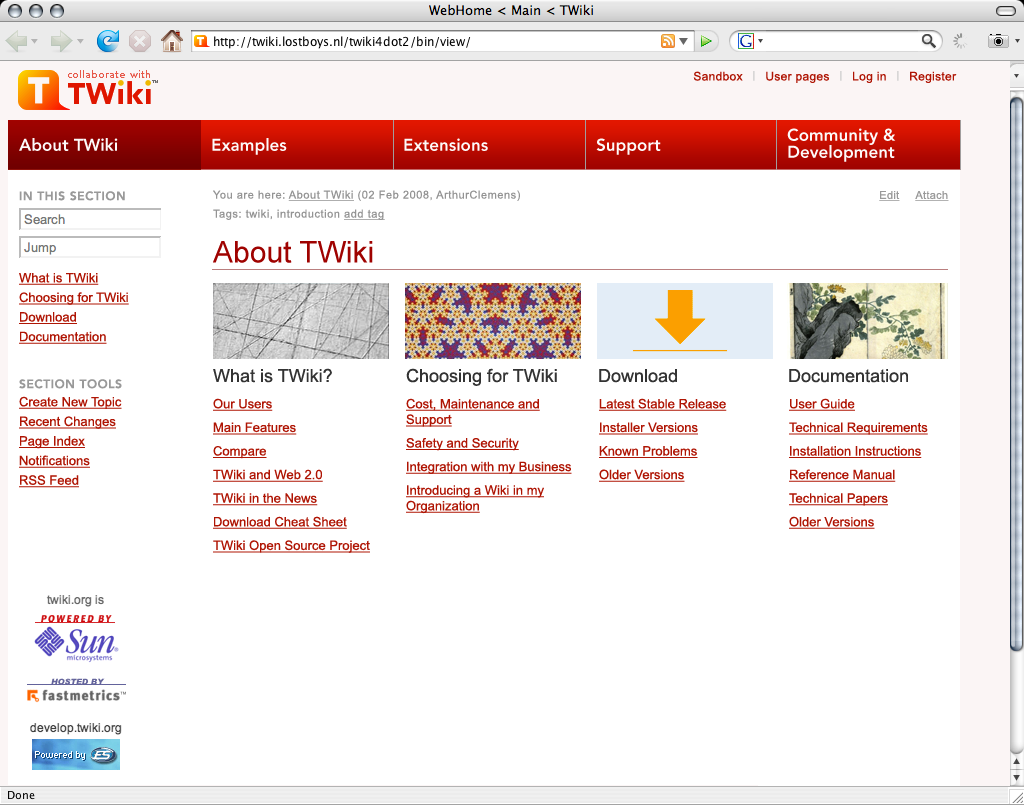Image resolution: width=1024 pixels, height=805 pixels.
Task: Click the browser home icon
Action: [172, 41]
